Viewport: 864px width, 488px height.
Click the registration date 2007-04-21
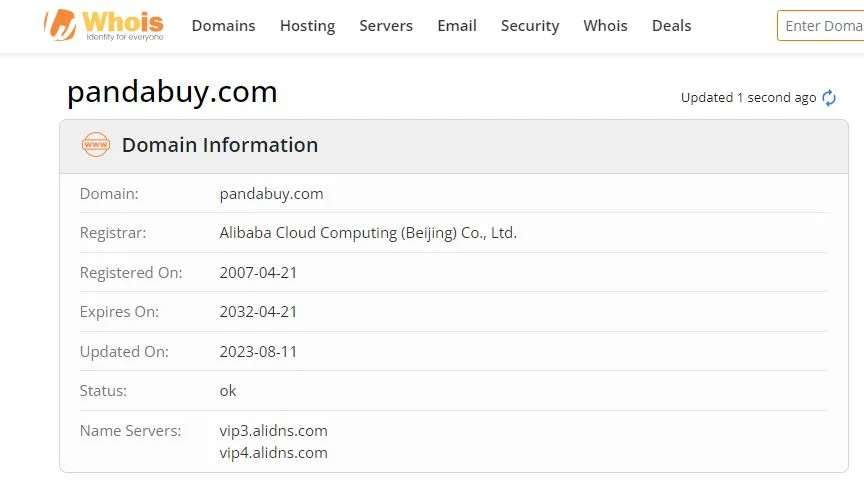click(x=258, y=273)
